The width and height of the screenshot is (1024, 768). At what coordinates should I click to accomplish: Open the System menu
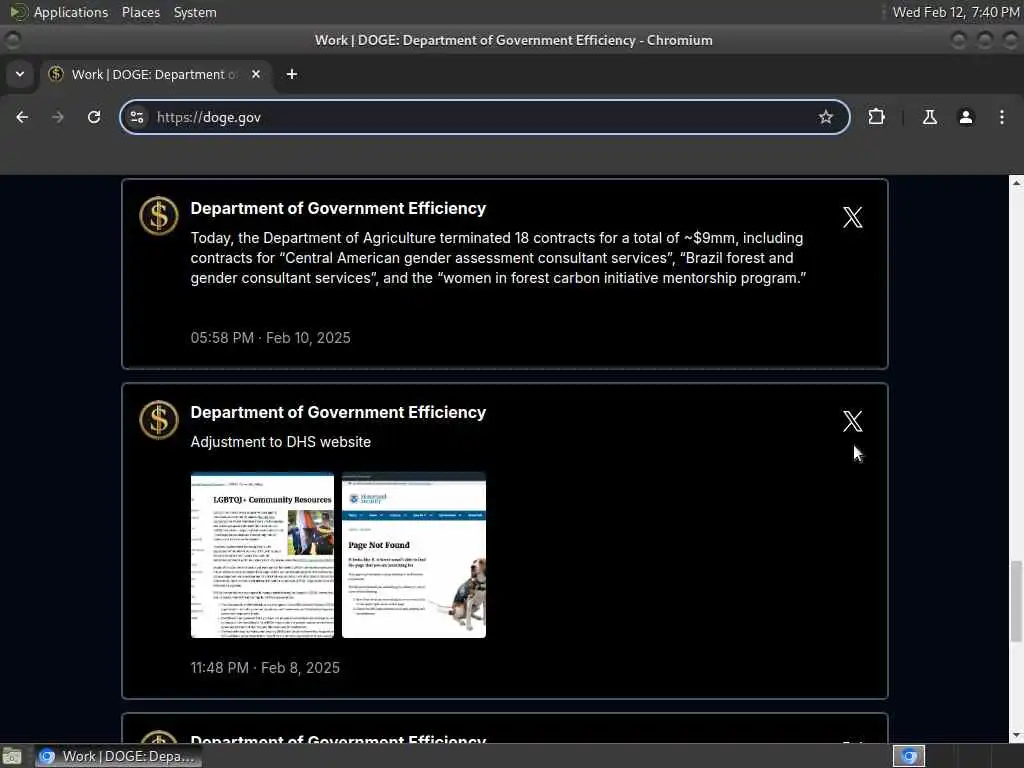coord(195,12)
